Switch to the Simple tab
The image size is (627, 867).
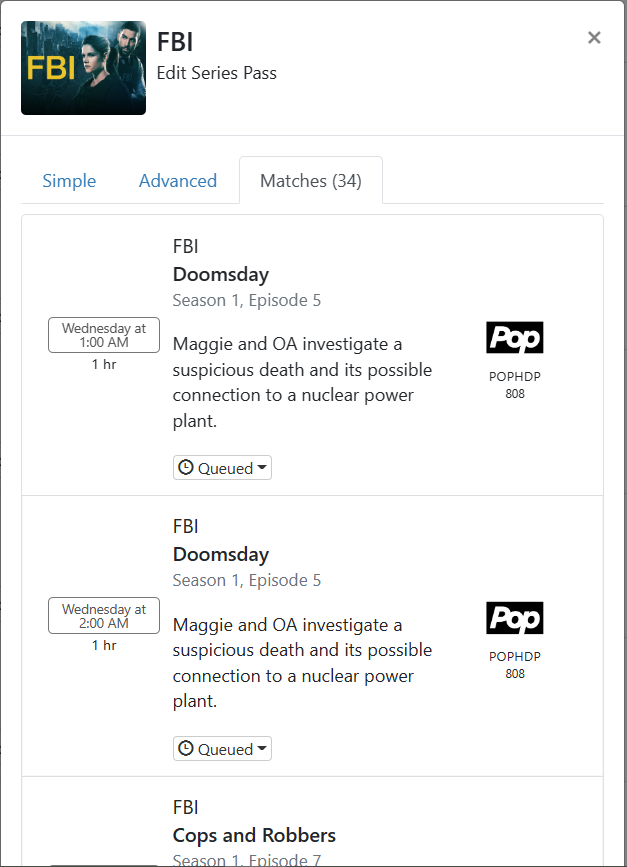point(69,181)
